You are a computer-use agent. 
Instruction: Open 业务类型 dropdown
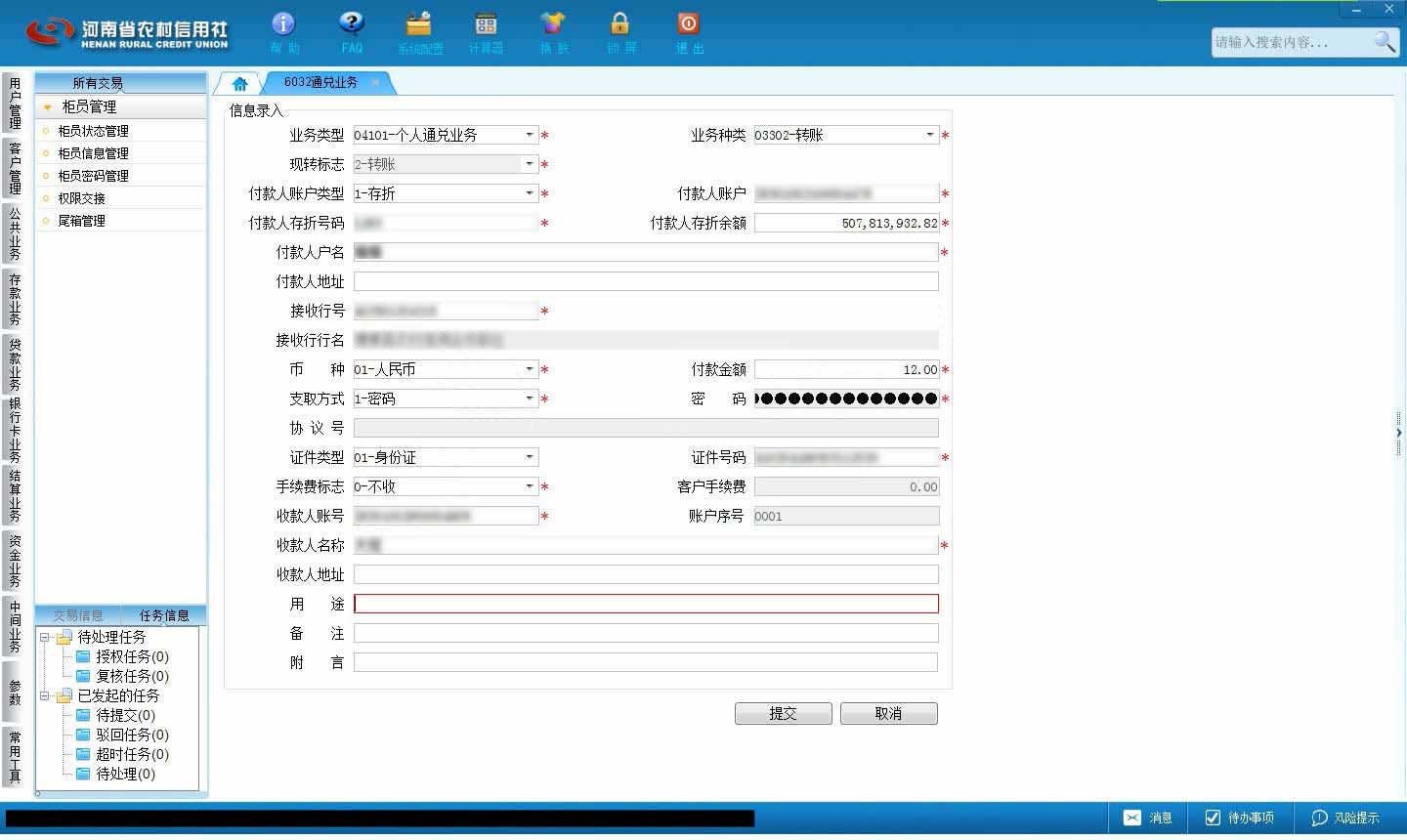coord(530,135)
